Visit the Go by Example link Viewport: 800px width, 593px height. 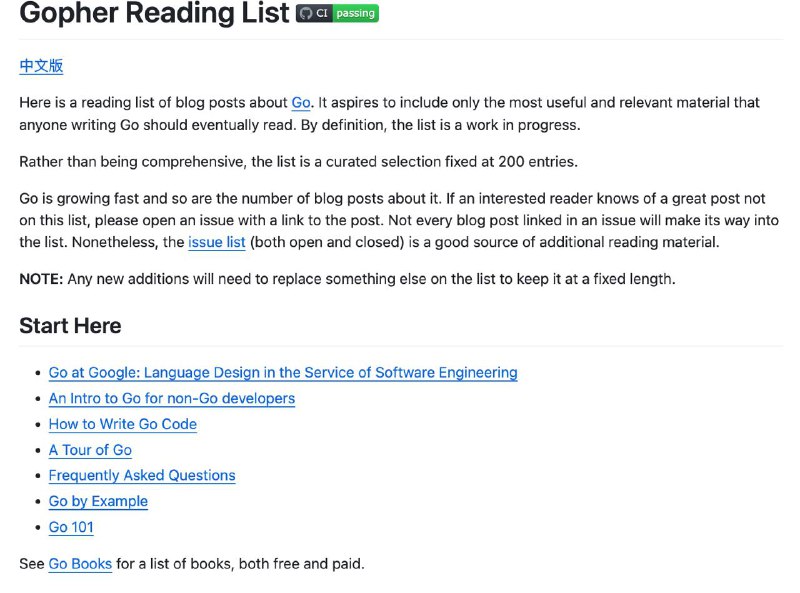point(98,501)
